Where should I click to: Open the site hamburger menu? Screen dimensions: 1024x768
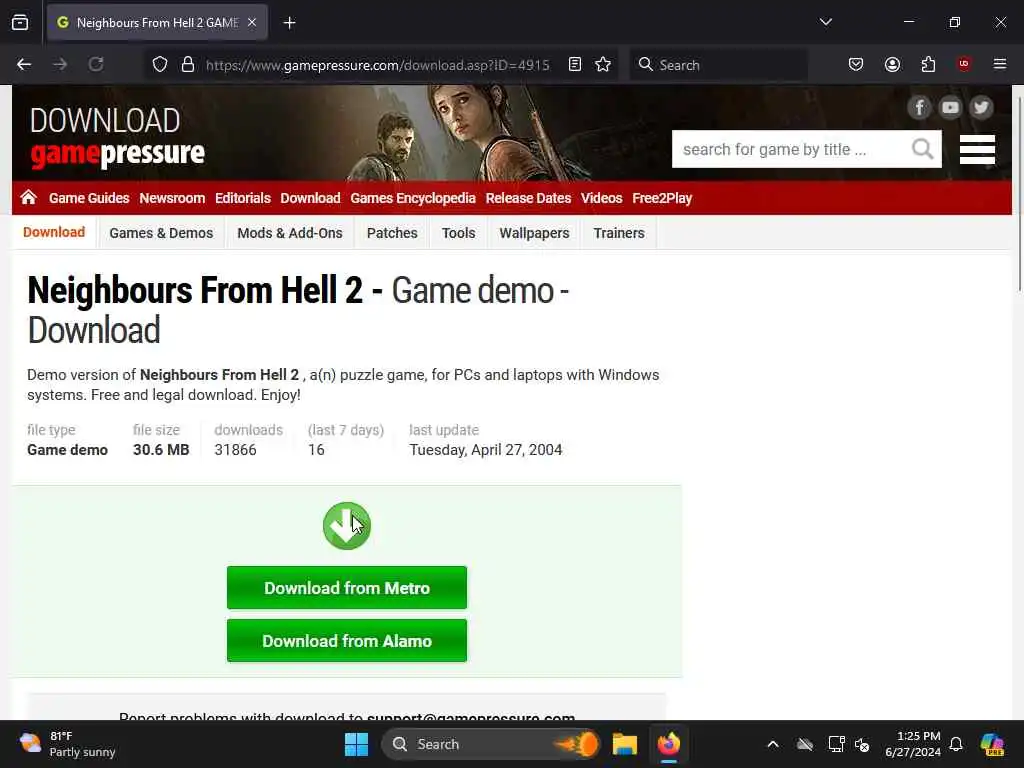977,150
